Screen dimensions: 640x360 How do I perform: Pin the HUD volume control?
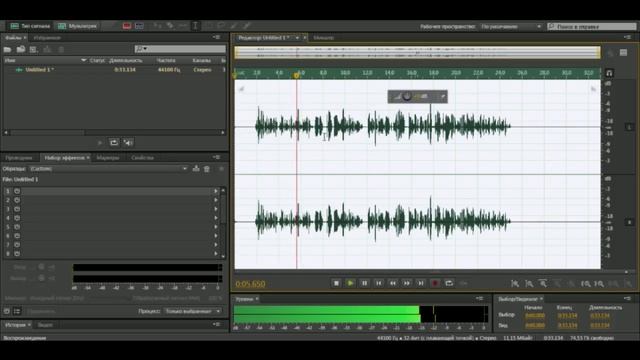pyautogui.click(x=442, y=96)
